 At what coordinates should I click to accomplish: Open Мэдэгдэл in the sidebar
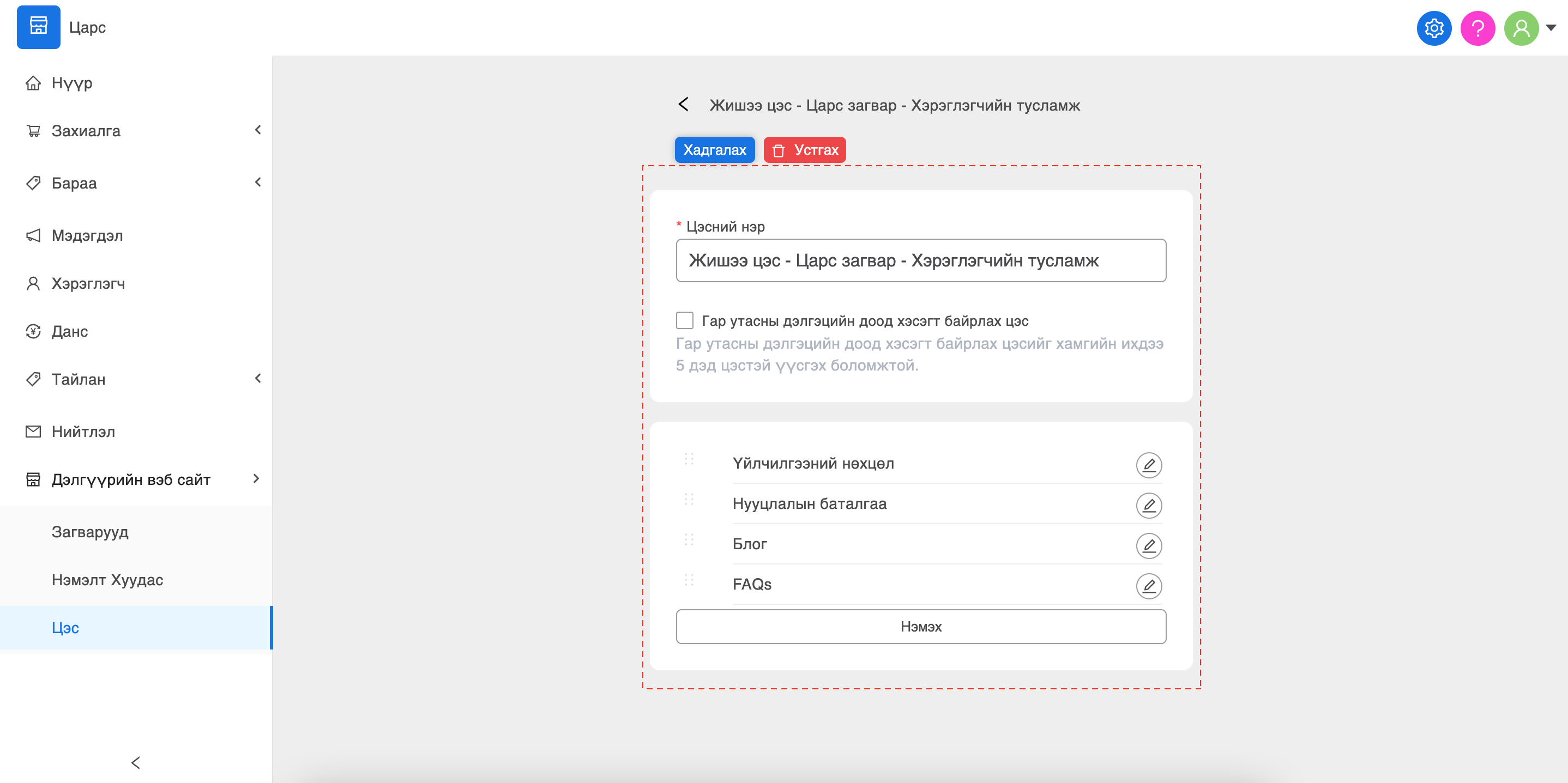[136, 235]
